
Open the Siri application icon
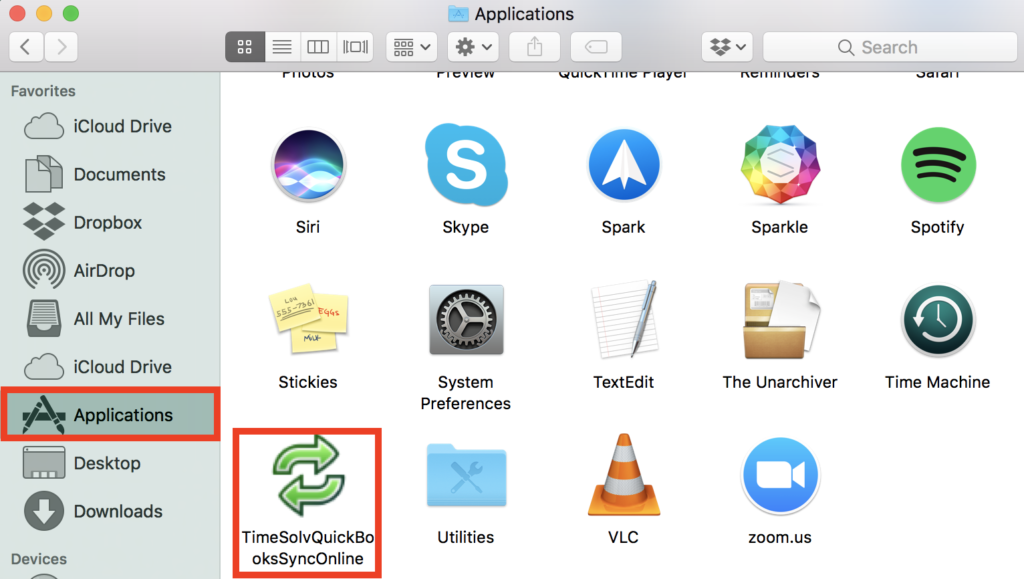tap(308, 164)
